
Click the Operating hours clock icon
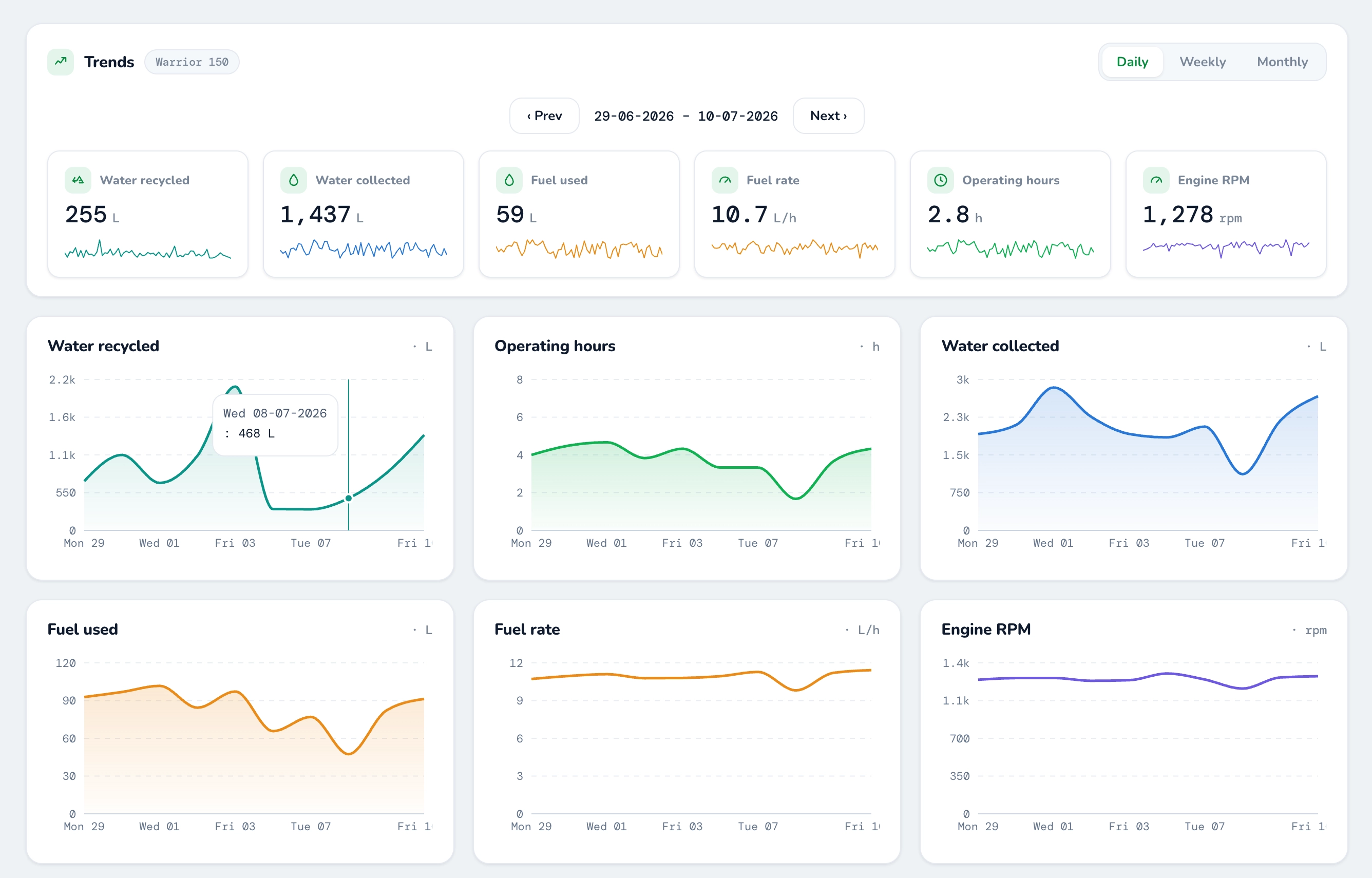(x=941, y=180)
